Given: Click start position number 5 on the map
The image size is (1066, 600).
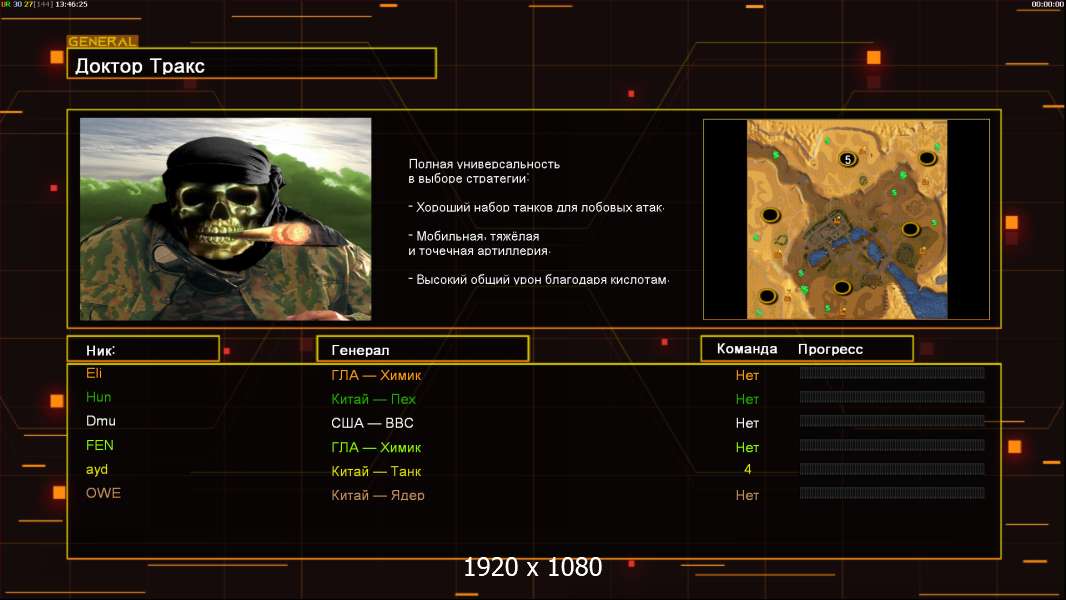Looking at the screenshot, I should click(848, 159).
